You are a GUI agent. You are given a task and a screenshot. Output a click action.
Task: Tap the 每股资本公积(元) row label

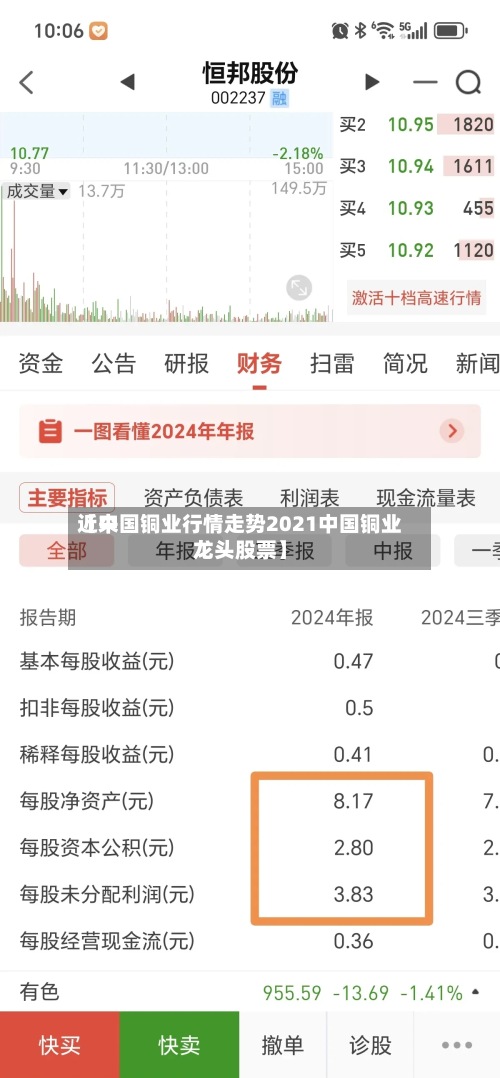coord(96,847)
